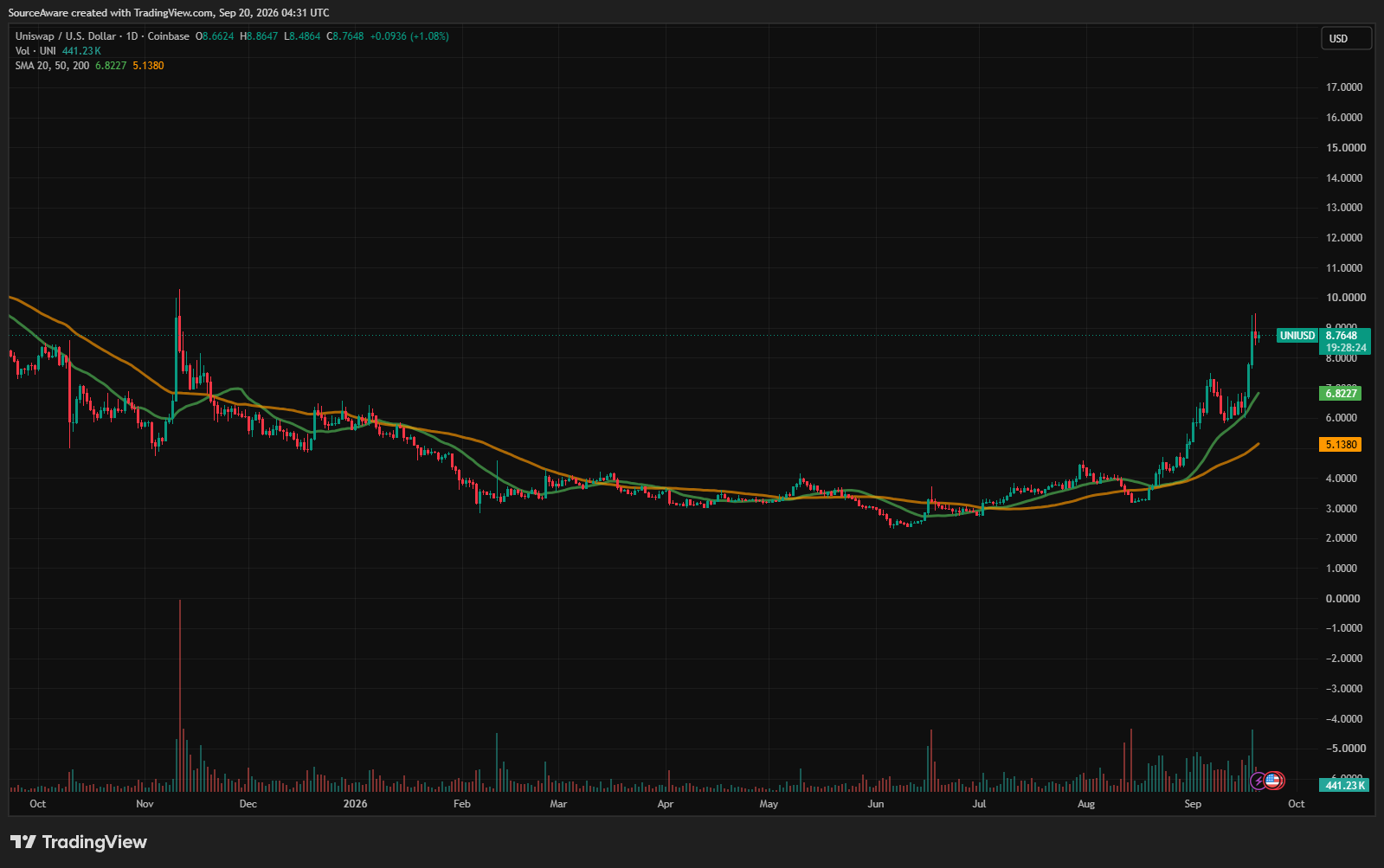Click the 0.0000 price scale label

pos(1344,599)
